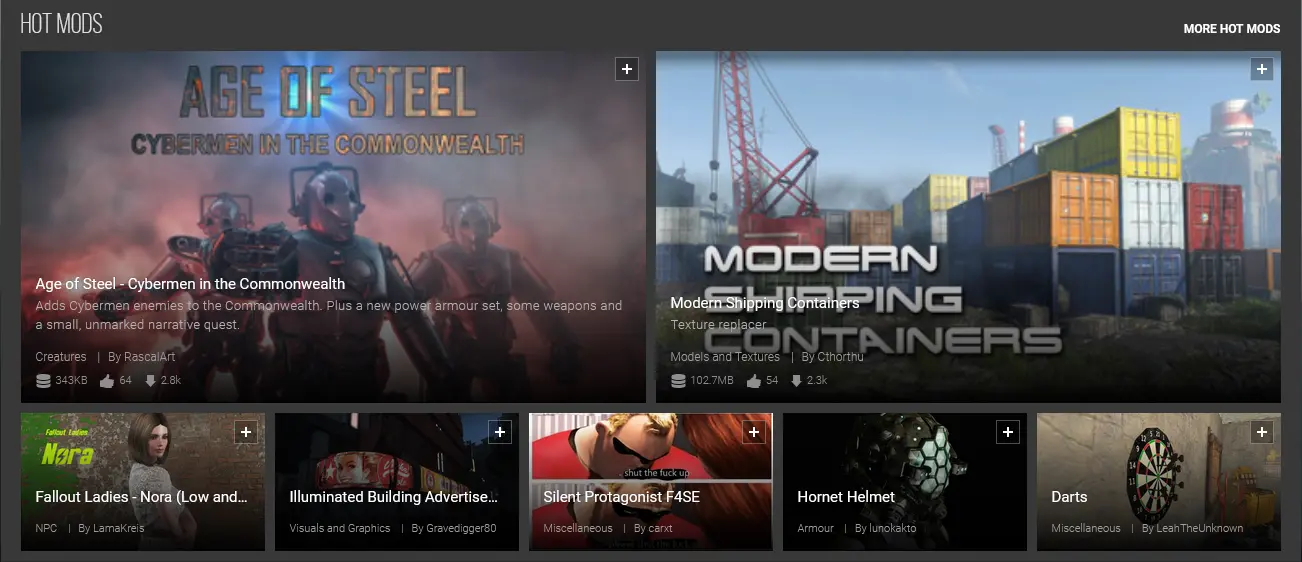Visit author Gravedigger80's profile

[462, 528]
